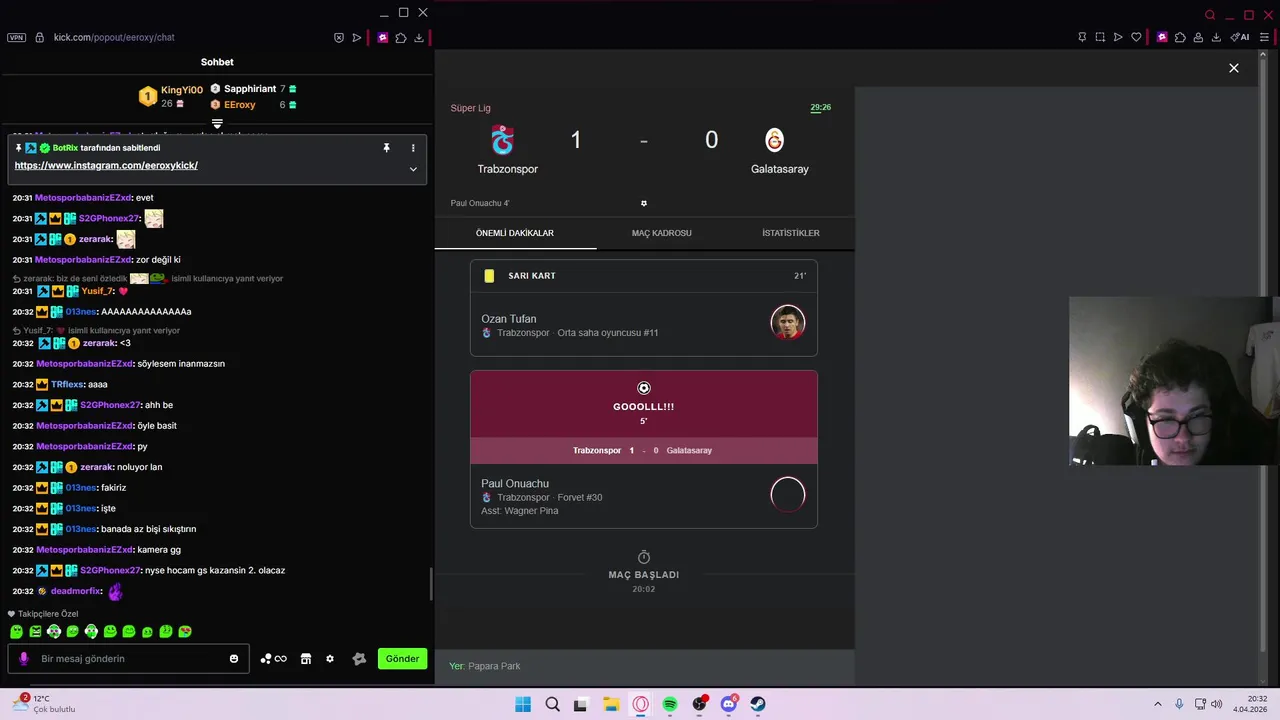1280x720 pixels.
Task: Click the search icon in right browser title bar
Action: coord(1210,15)
